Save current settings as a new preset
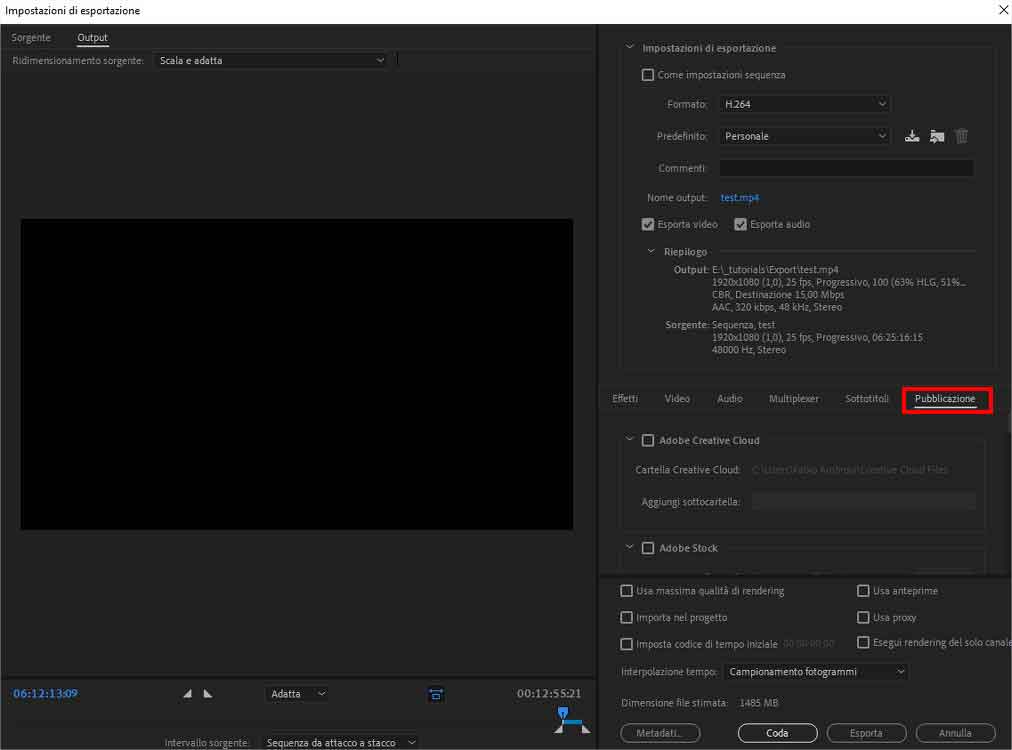1012x750 pixels. tap(911, 135)
